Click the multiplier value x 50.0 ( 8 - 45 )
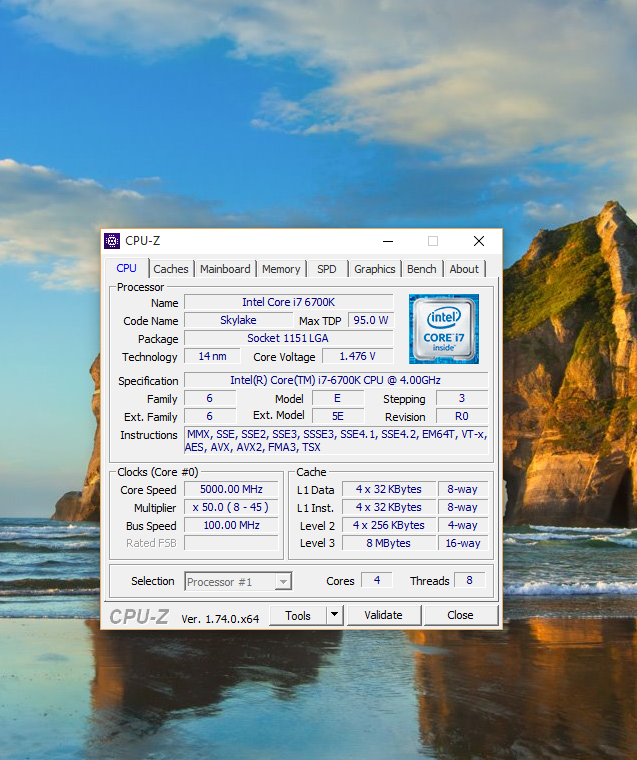Screen dimensions: 637x760 (231, 507)
